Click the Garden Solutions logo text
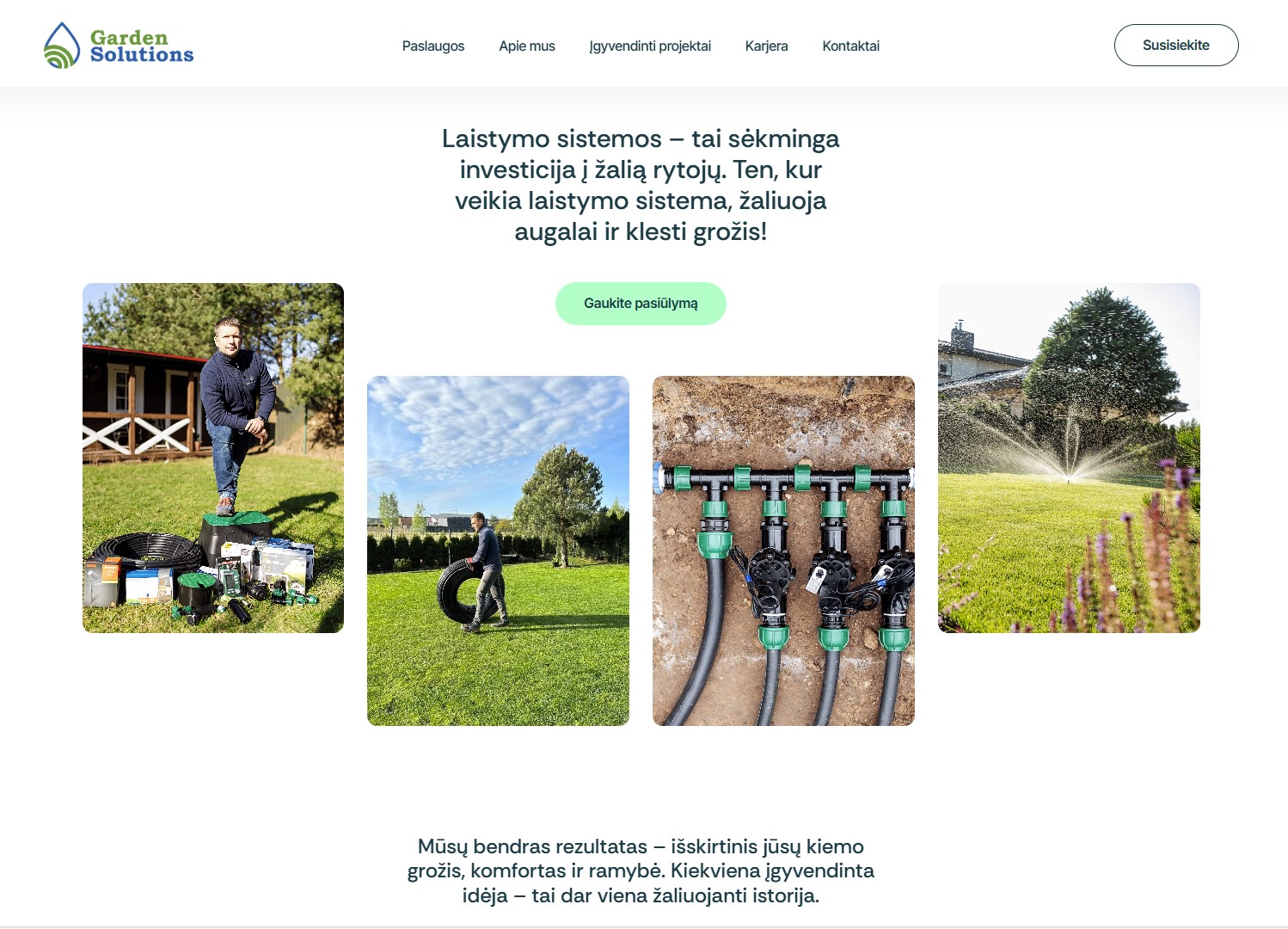The height and width of the screenshot is (929, 1288). (142, 46)
